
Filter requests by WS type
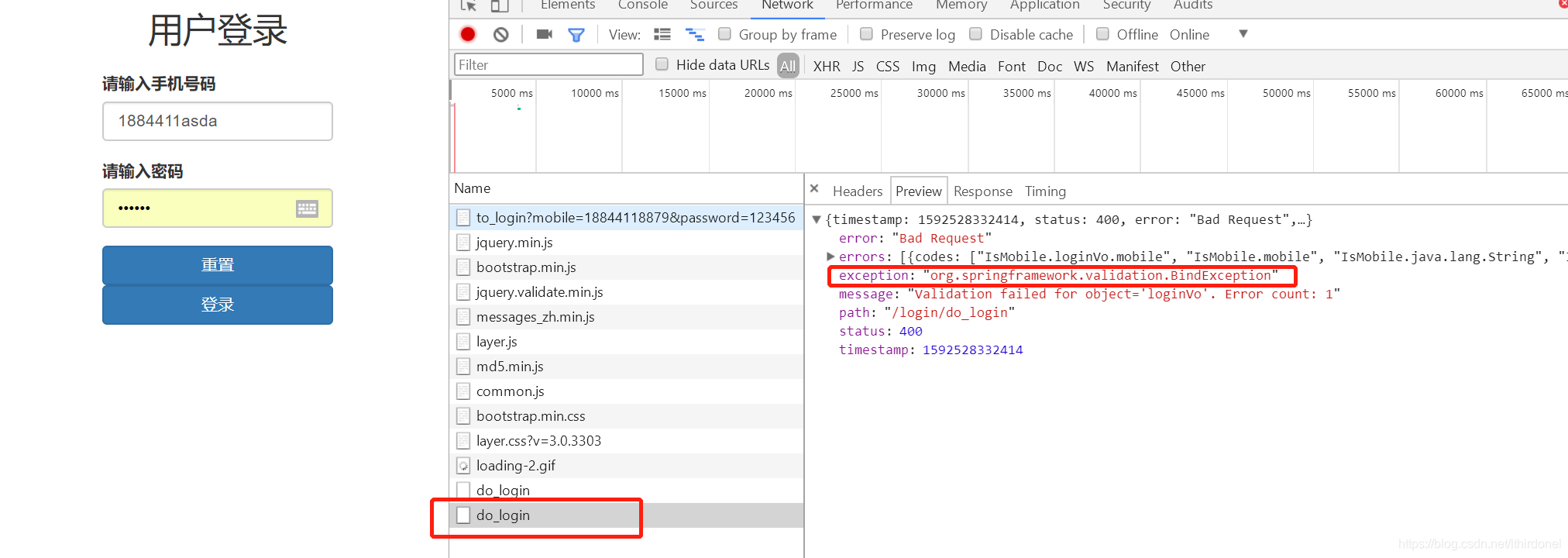point(1084,67)
